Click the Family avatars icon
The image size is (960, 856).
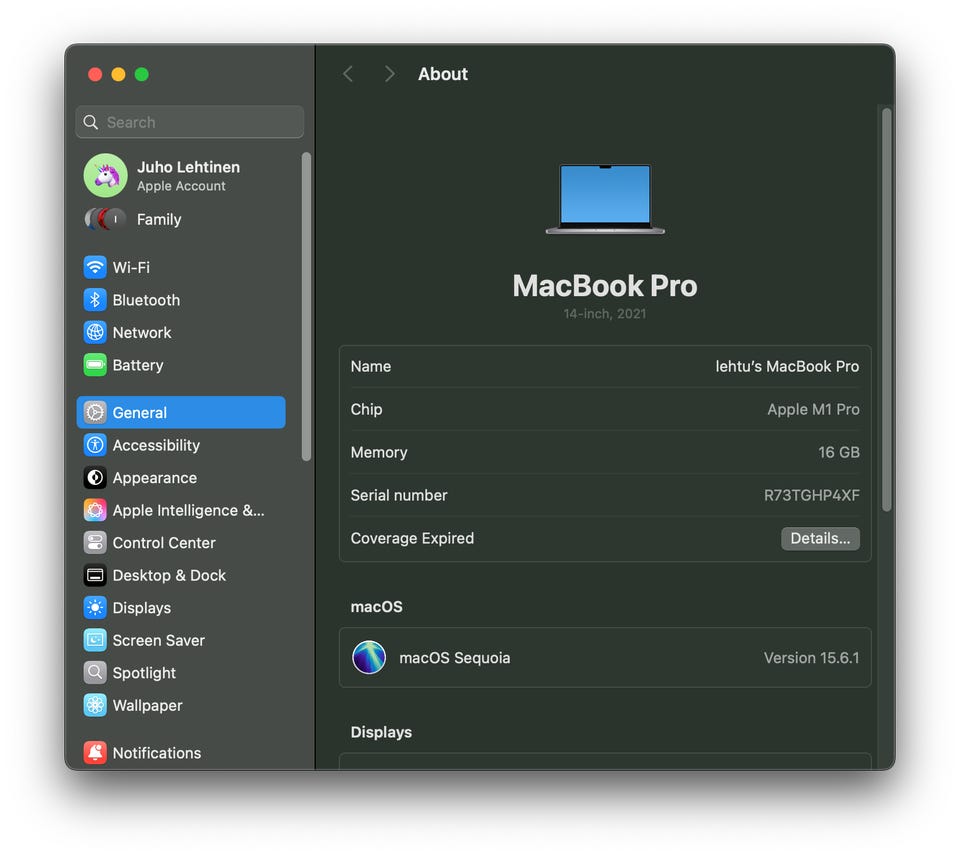(106, 219)
